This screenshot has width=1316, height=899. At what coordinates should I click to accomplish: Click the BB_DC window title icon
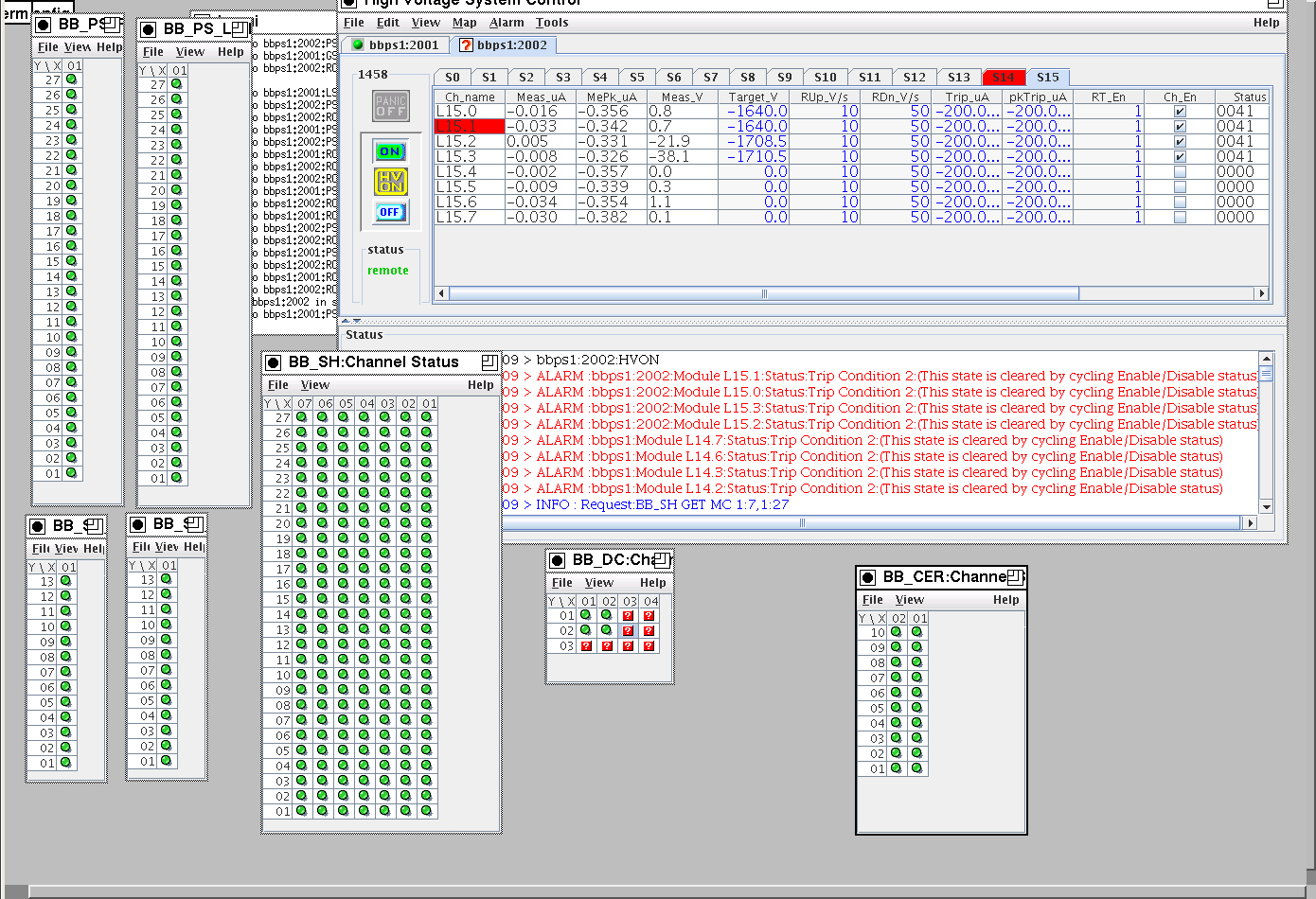coord(557,560)
